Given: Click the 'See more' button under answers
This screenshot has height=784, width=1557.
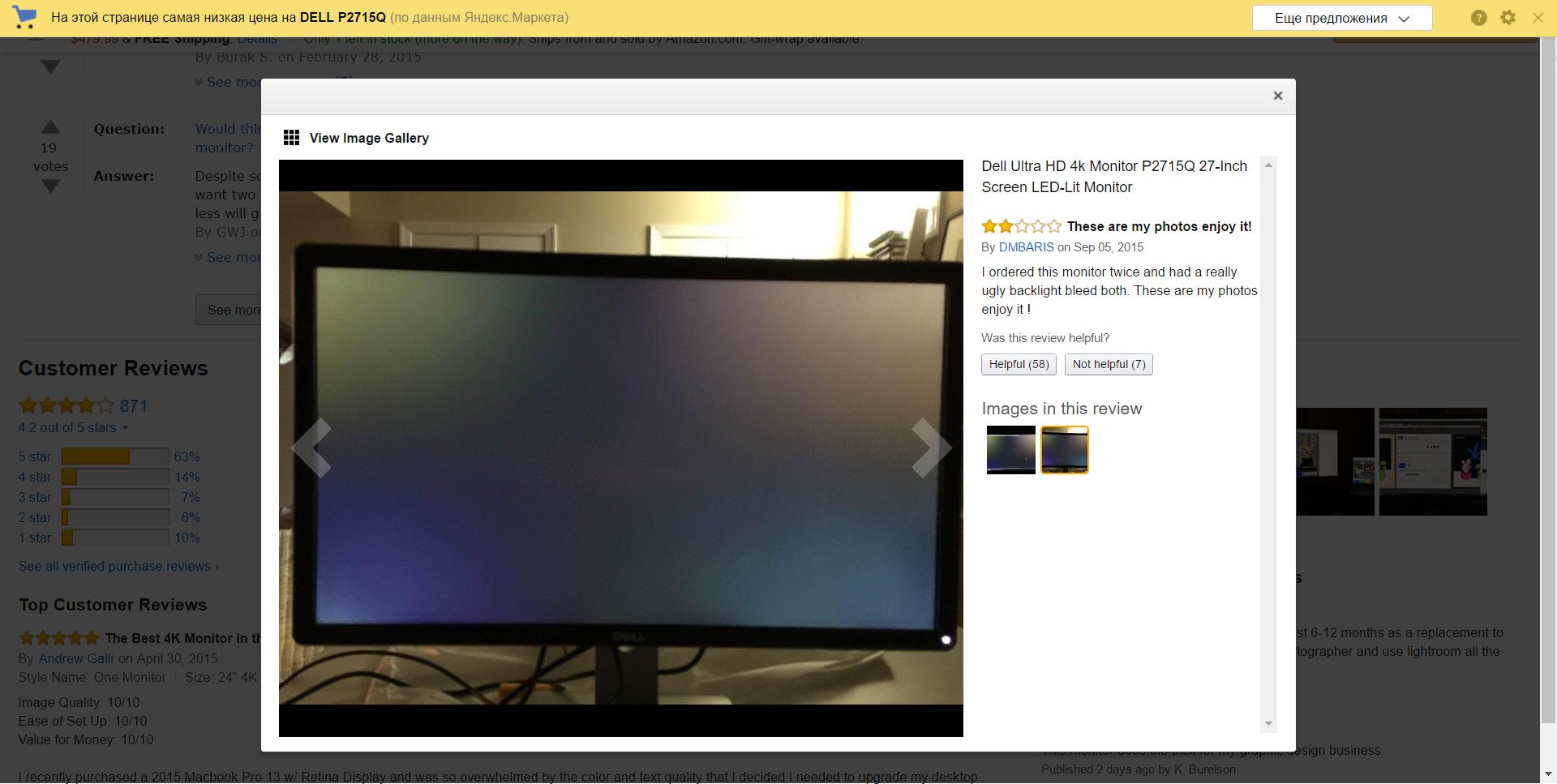Looking at the screenshot, I should [x=229, y=310].
